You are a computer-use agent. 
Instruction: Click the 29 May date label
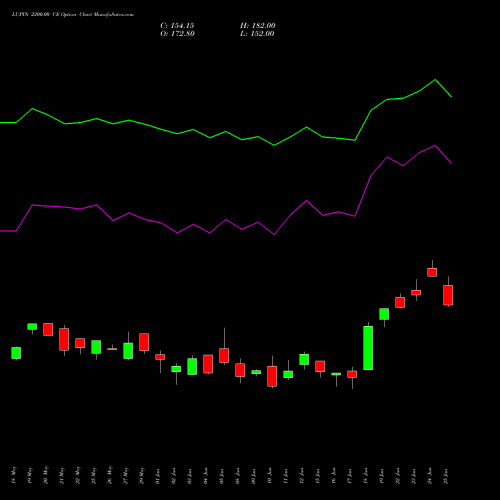pyautogui.click(x=142, y=475)
